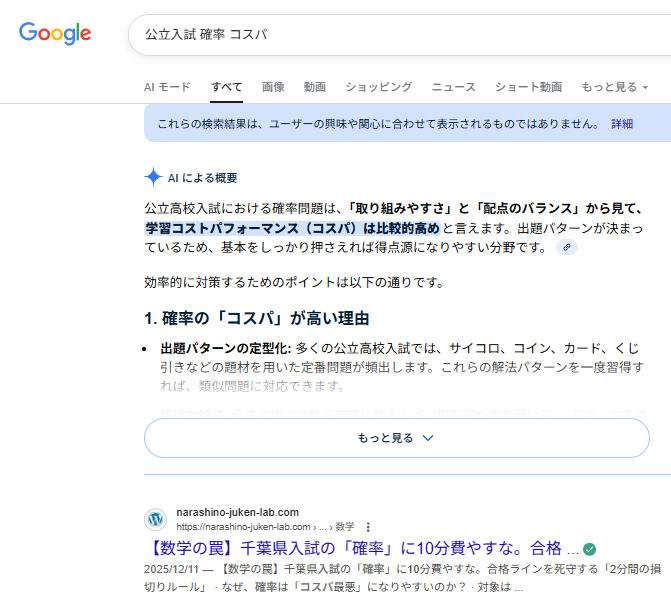Expand the もっと見る tab dropdown
The width and height of the screenshot is (671, 603).
[x=614, y=87]
